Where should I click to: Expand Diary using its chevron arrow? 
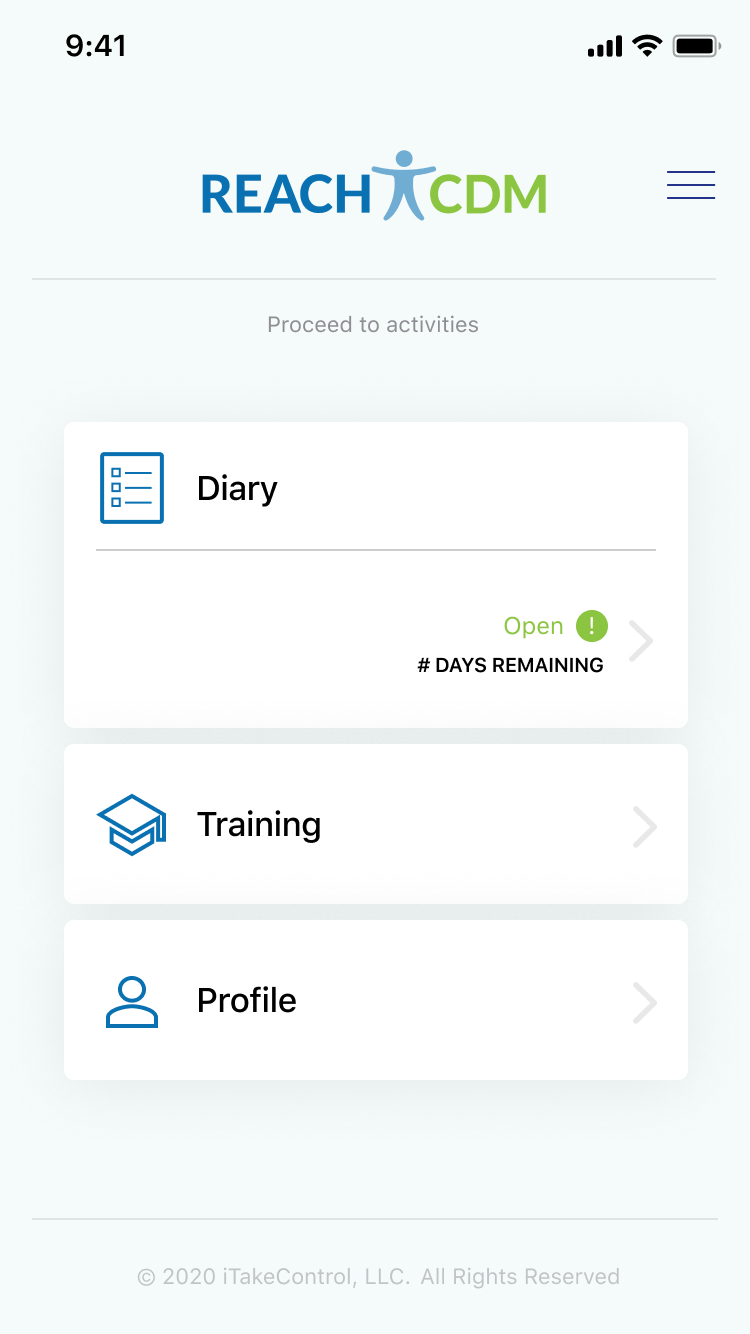coord(641,641)
